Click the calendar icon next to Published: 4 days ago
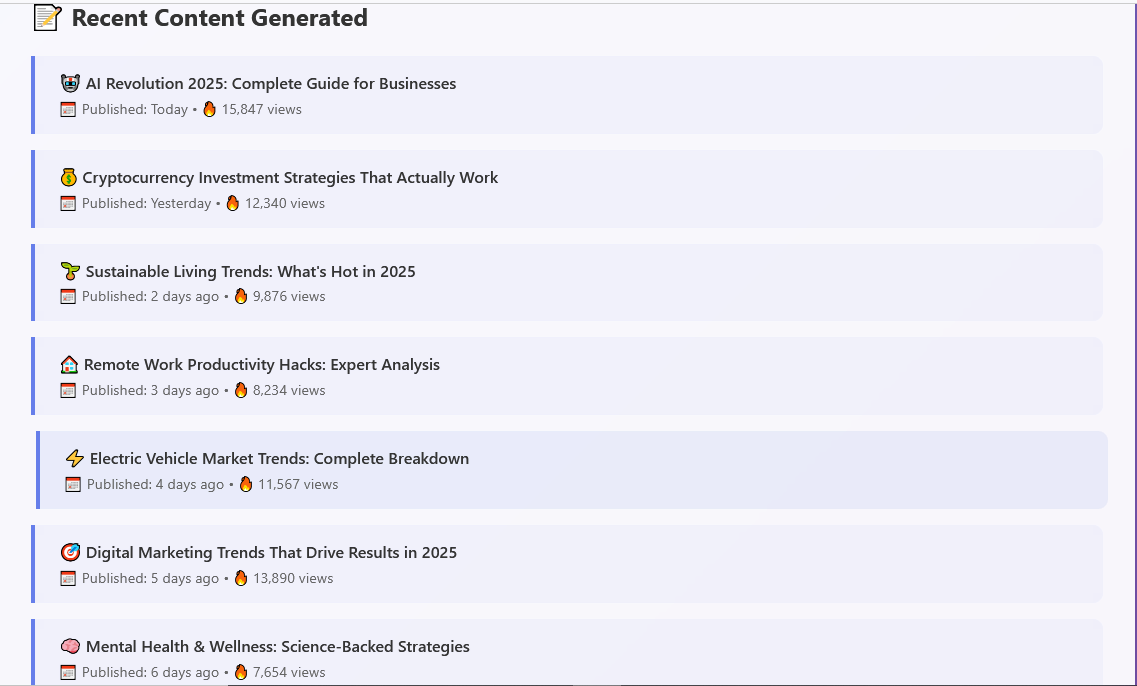 tap(73, 484)
